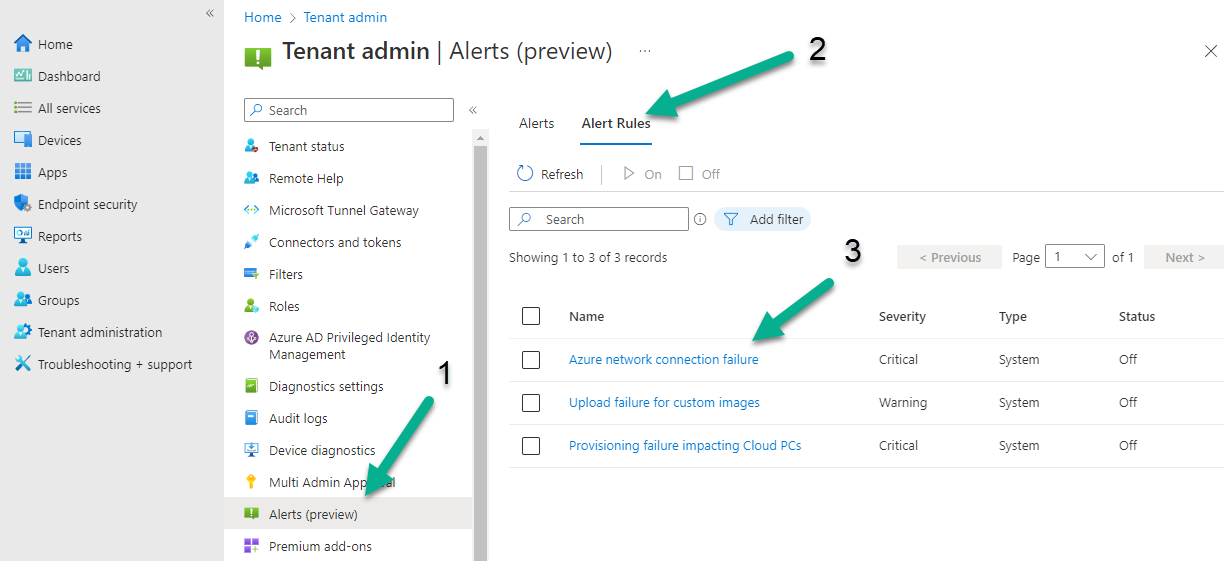Click the info icon beside the search box
Viewport: 1224px width, 561px height.
(700, 219)
